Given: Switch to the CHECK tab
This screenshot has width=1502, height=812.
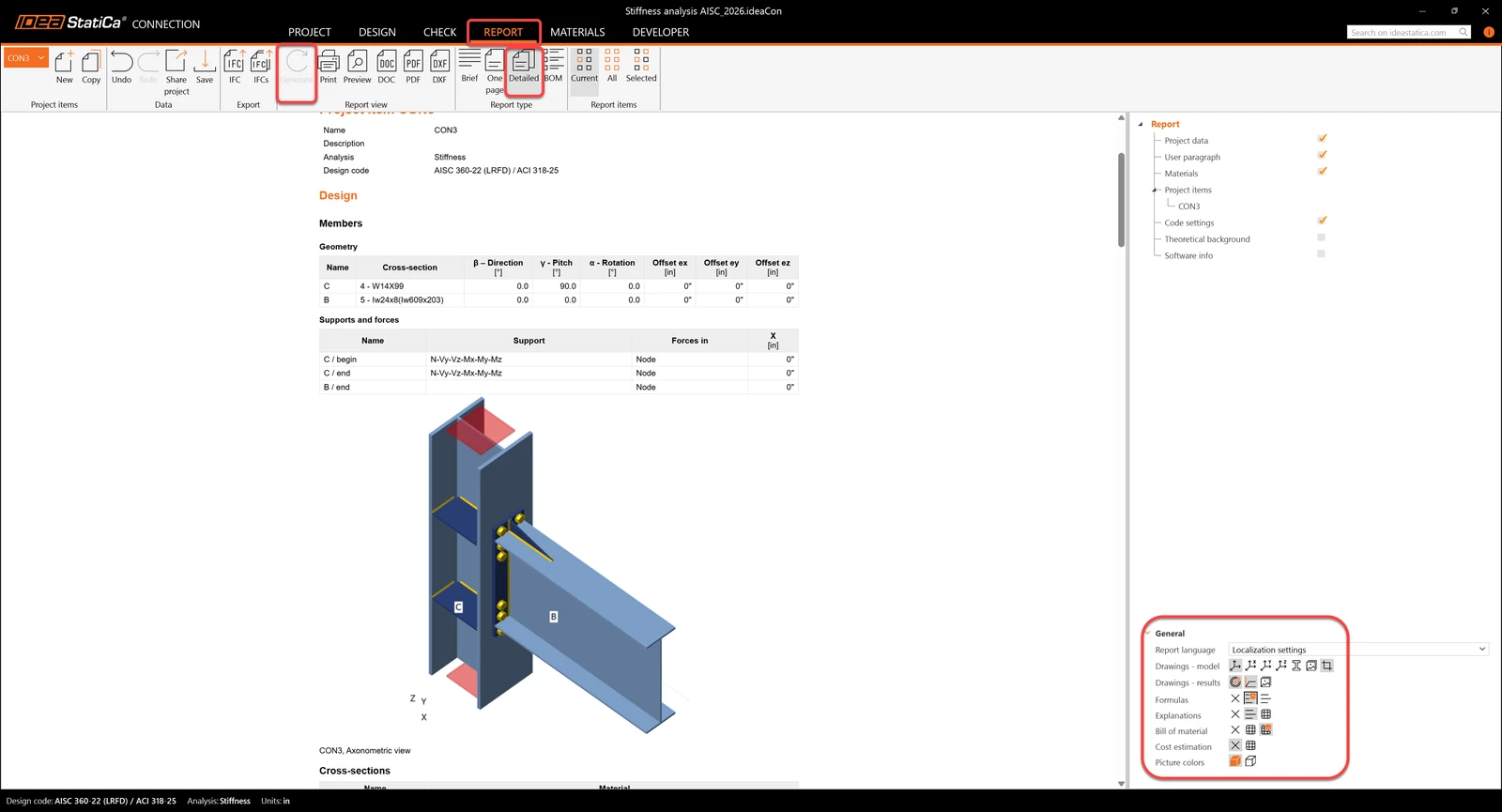Looking at the screenshot, I should [x=439, y=32].
